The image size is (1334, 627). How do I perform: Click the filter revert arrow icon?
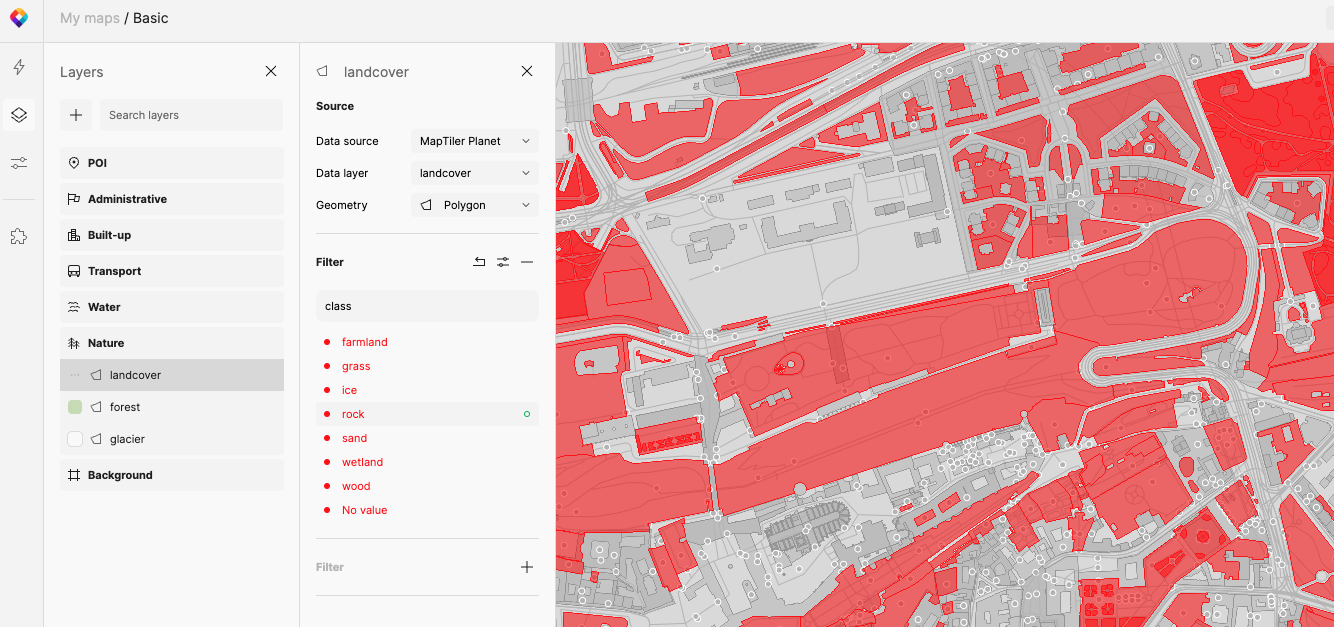click(x=479, y=262)
